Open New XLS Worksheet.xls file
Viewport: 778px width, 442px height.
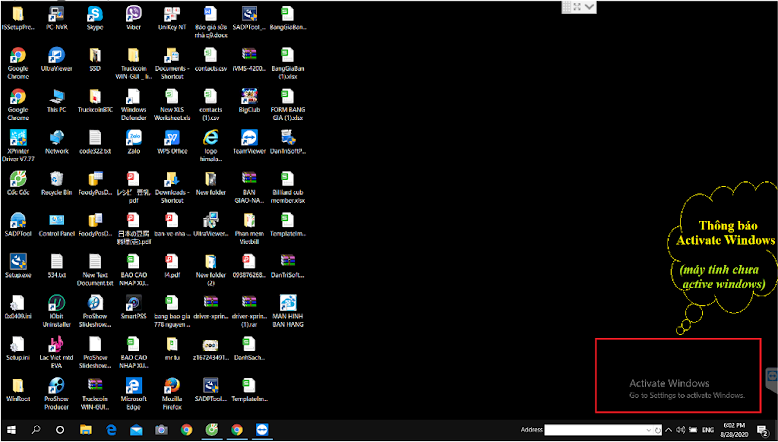(172, 105)
